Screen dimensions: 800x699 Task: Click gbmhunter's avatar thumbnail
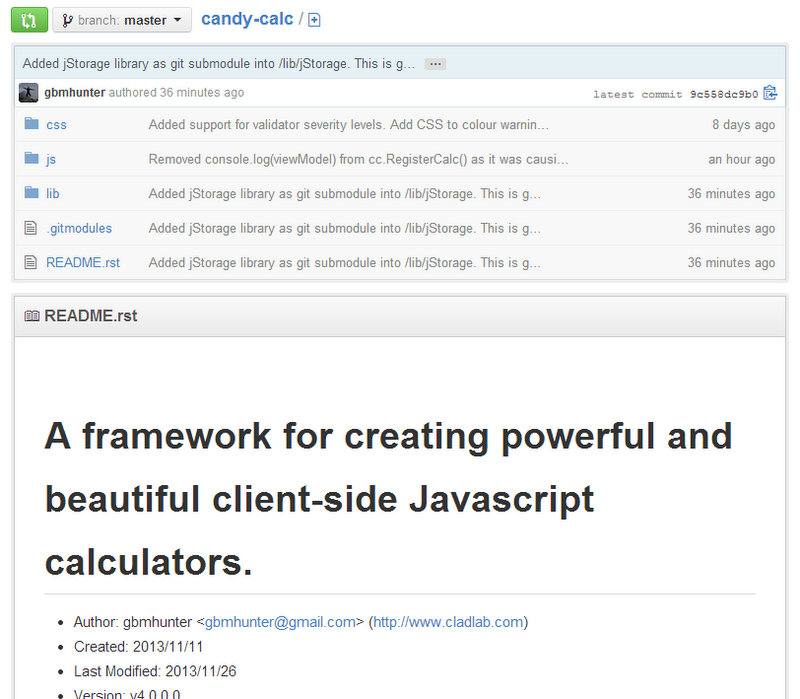pos(29,92)
